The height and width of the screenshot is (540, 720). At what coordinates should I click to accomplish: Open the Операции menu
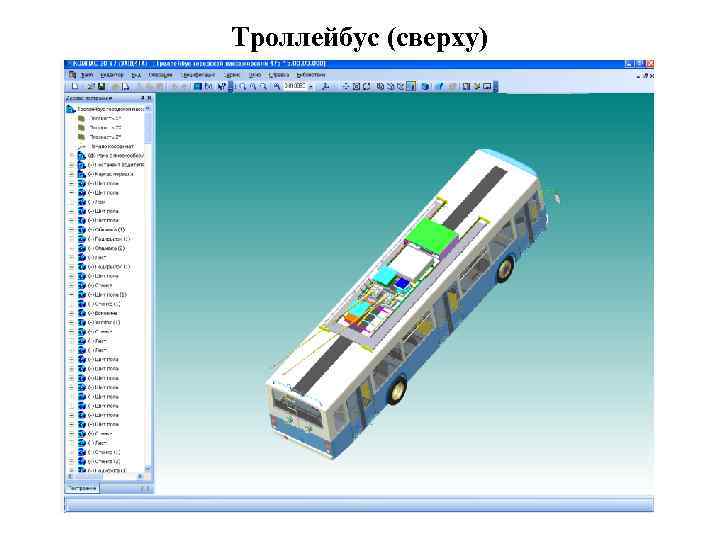tap(160, 75)
